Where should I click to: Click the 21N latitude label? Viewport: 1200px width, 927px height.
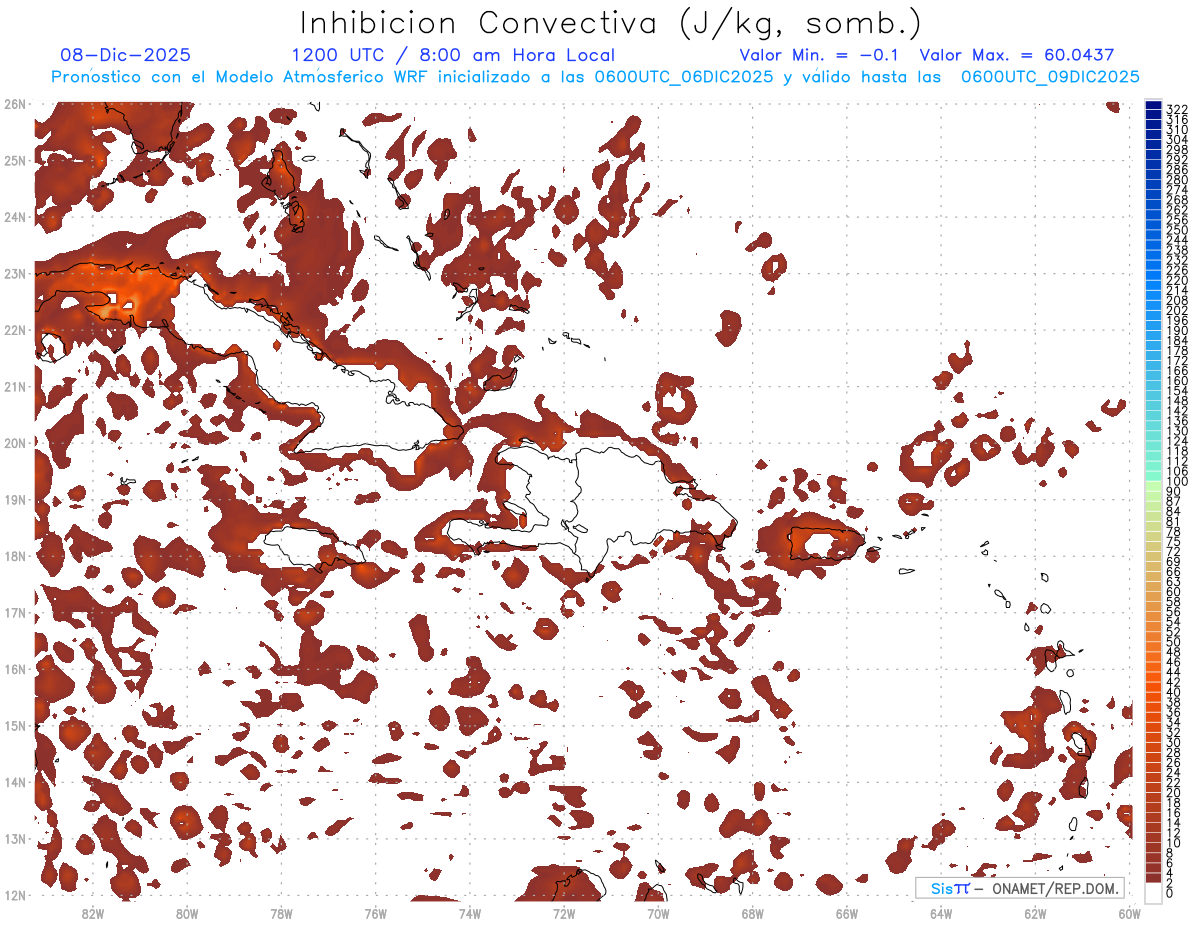click(x=14, y=386)
